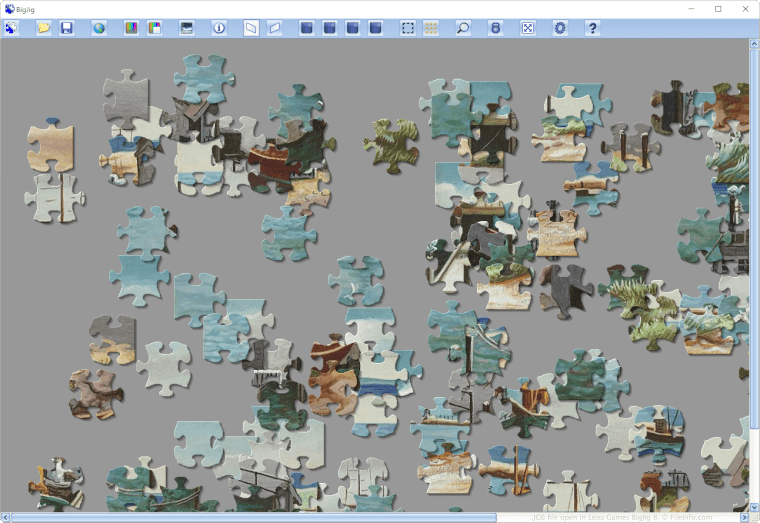Click the dashed selection rectangle icon
This screenshot has width=760, height=523.
click(x=408, y=28)
